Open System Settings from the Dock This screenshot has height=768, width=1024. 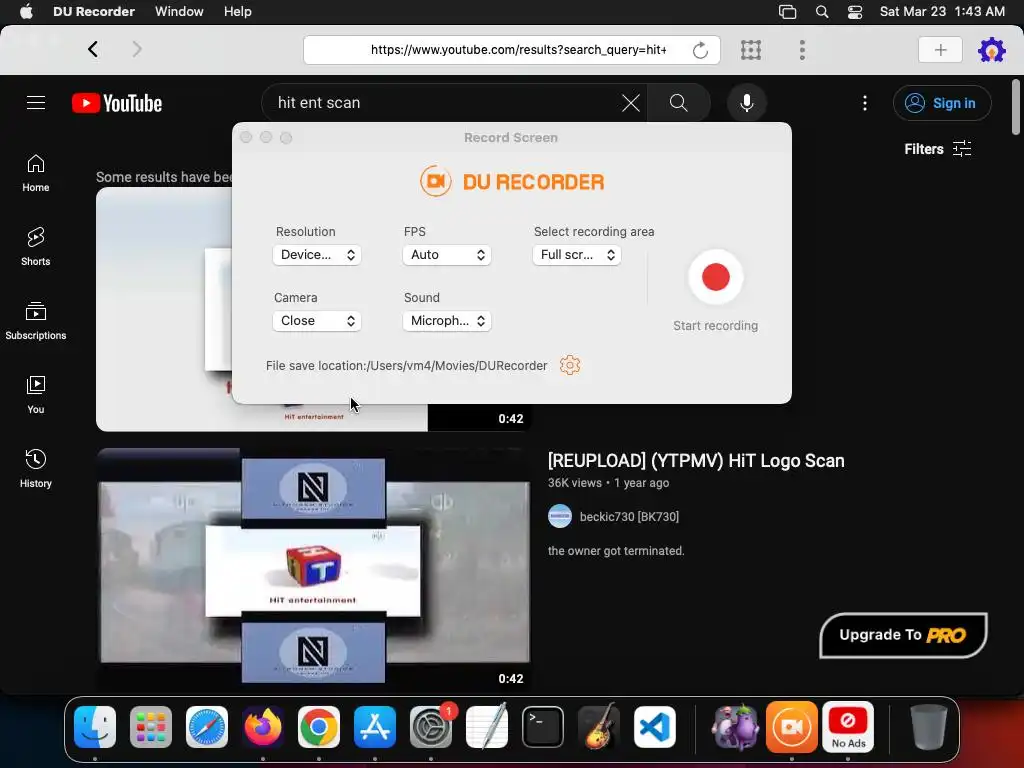(431, 727)
